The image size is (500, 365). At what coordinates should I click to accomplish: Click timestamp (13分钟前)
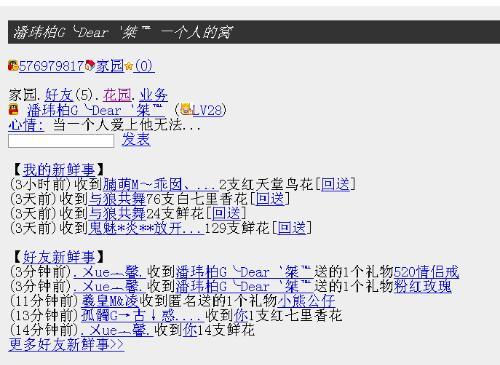coord(44,316)
